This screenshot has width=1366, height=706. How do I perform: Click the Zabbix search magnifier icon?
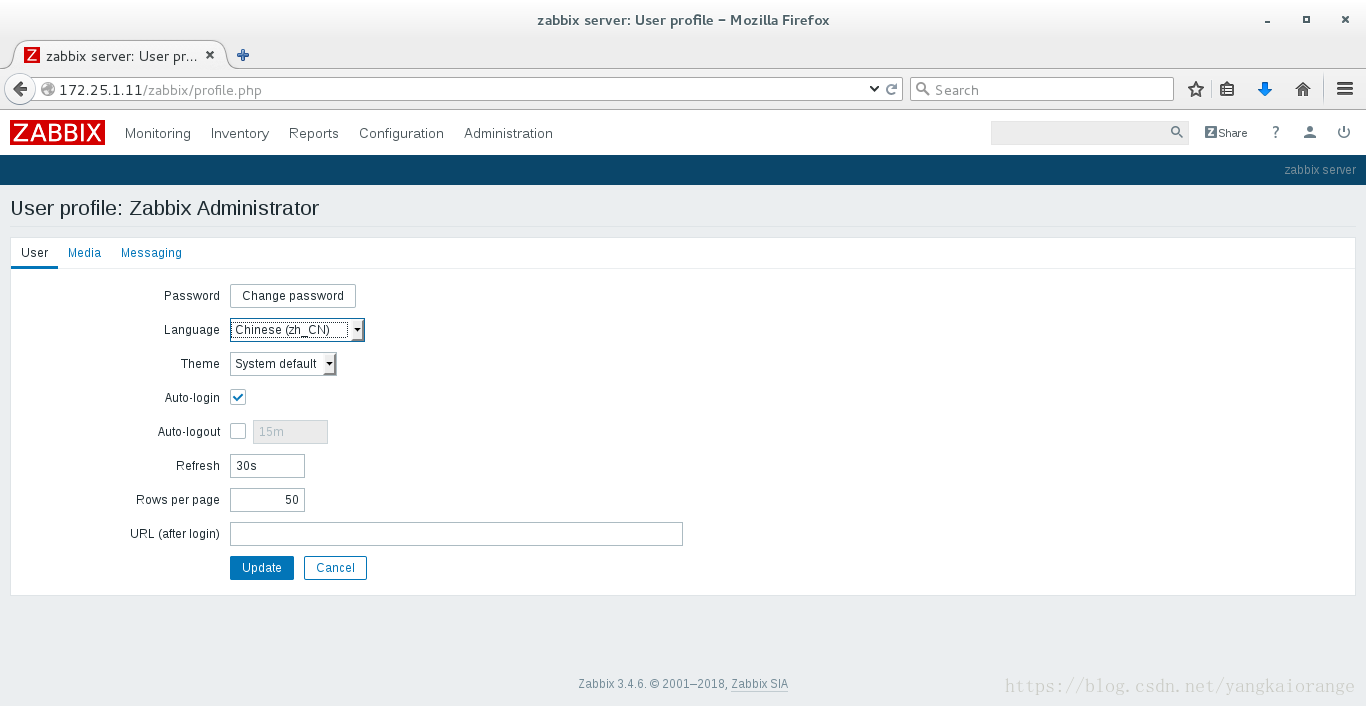(1177, 132)
